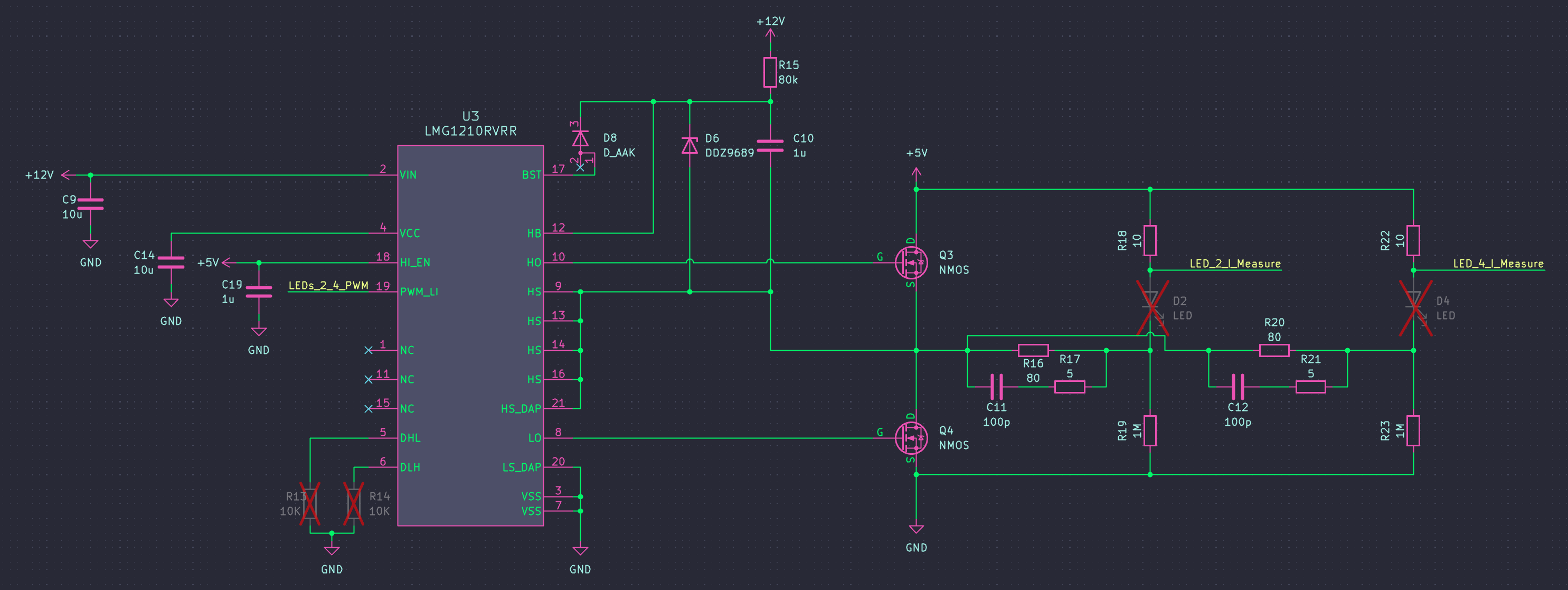Click the crossed-out R14 10K resistor
Viewport: 1568px width, 590px height.
pyautogui.click(x=354, y=503)
